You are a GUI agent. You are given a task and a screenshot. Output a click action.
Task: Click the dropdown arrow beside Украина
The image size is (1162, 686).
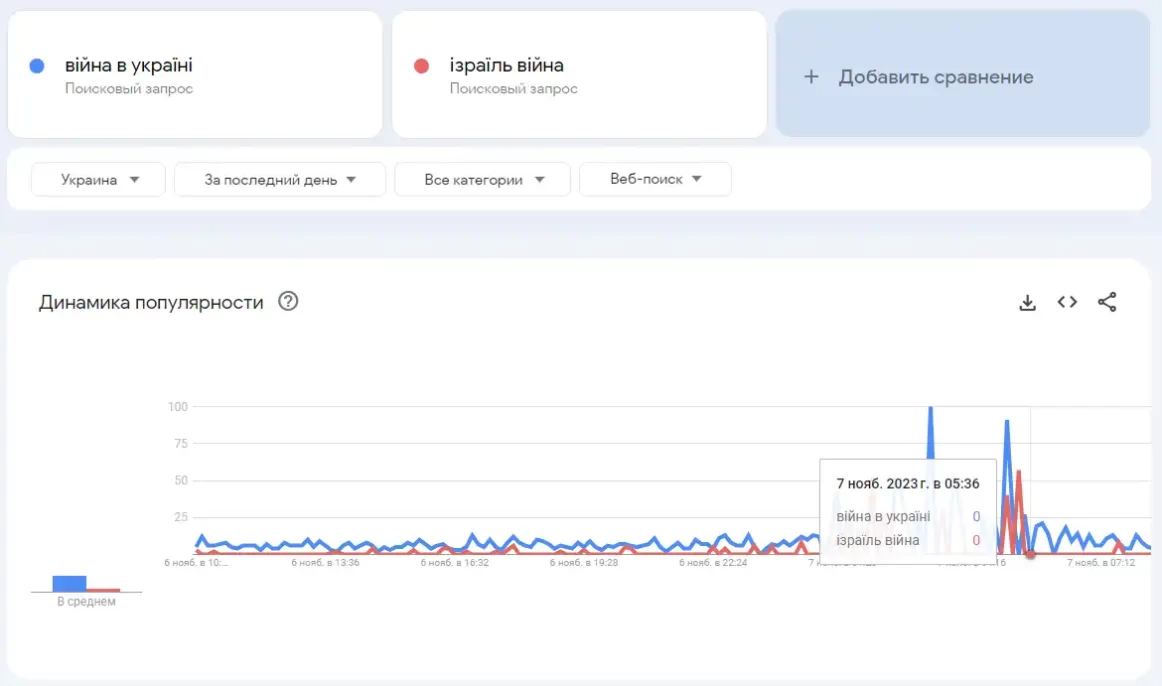coord(134,179)
